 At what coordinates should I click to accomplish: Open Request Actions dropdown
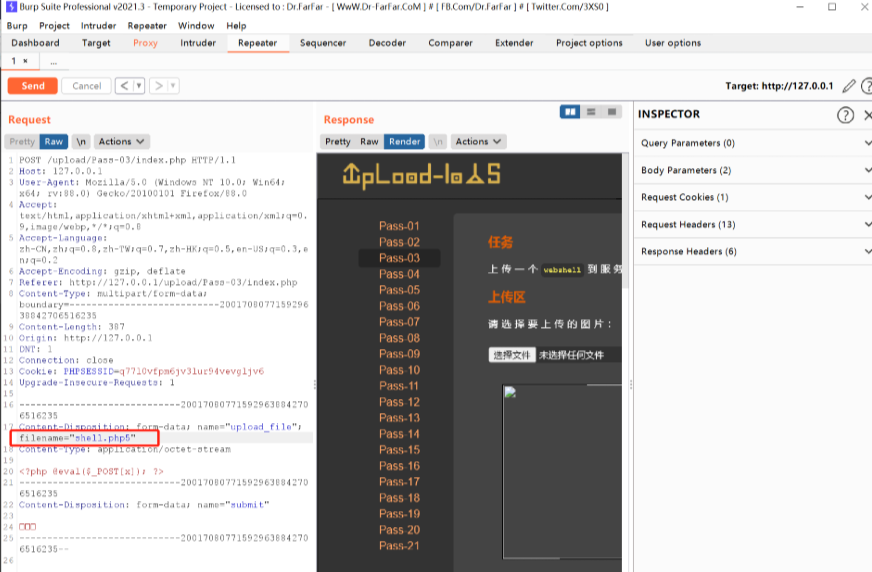(121, 142)
